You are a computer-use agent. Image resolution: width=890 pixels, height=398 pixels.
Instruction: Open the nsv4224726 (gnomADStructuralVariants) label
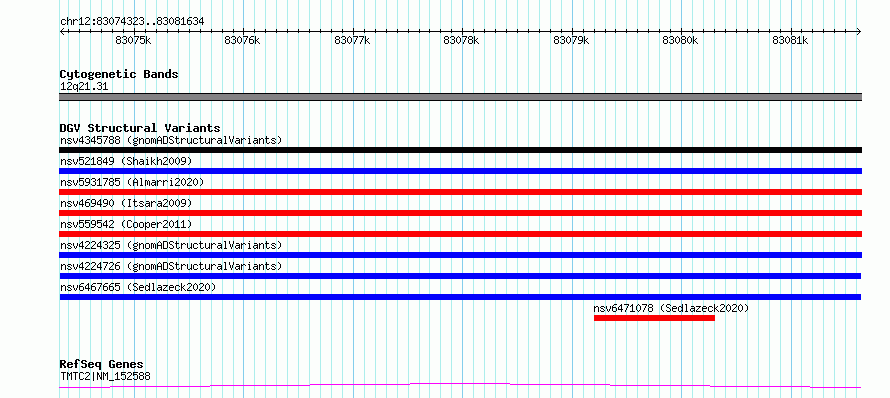171,266
